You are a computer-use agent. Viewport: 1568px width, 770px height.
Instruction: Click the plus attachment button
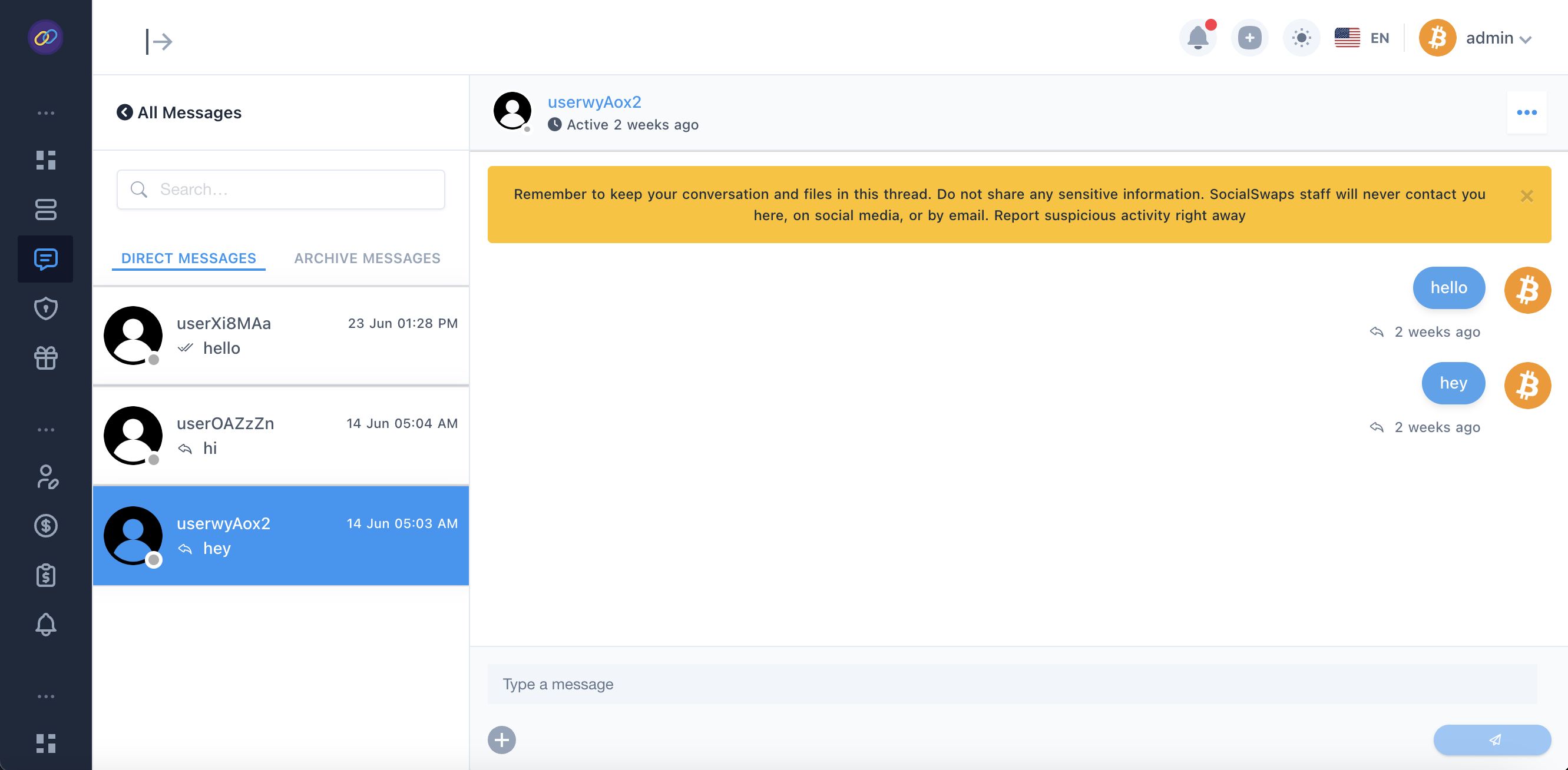502,739
